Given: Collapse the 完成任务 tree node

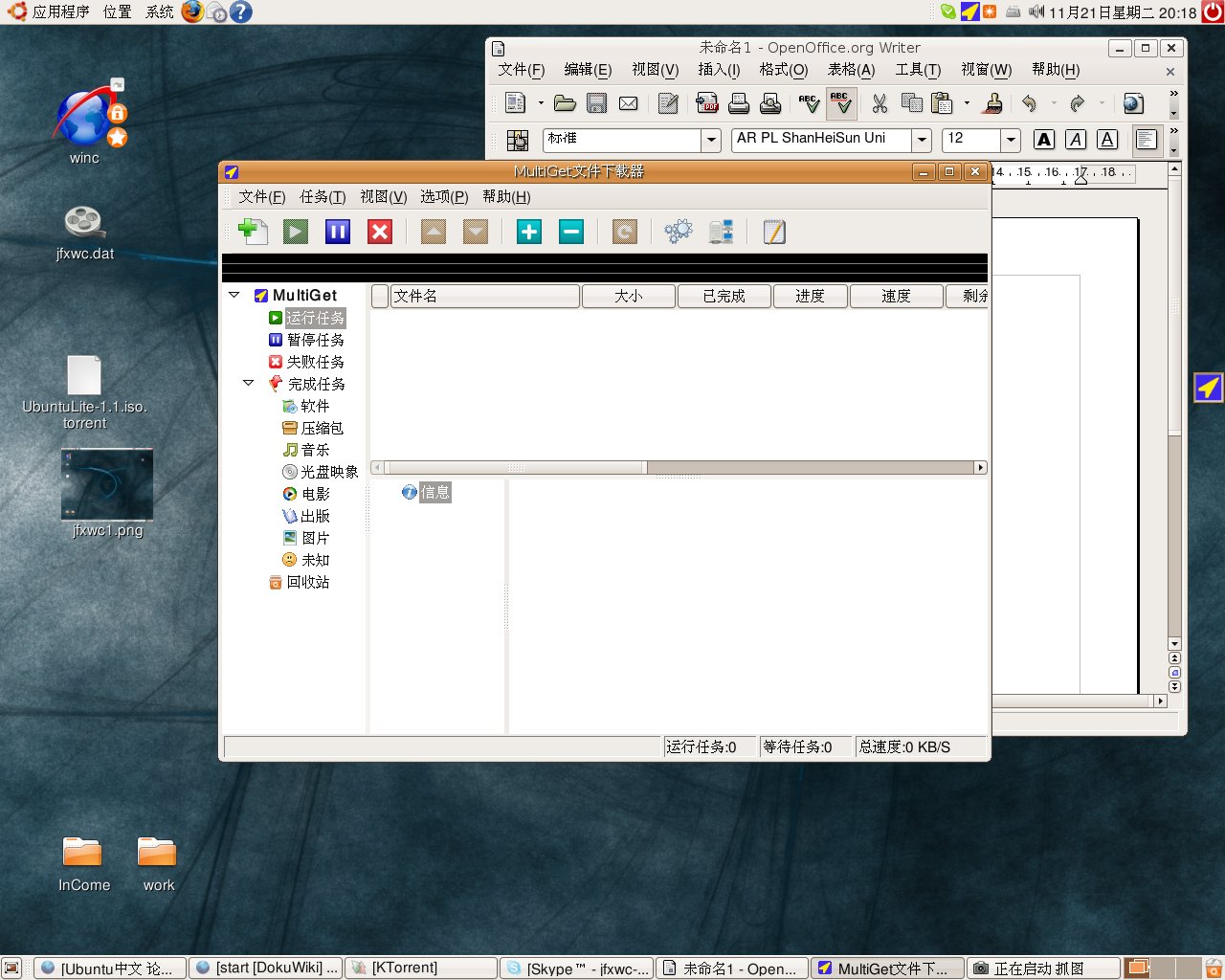Looking at the screenshot, I should [249, 384].
